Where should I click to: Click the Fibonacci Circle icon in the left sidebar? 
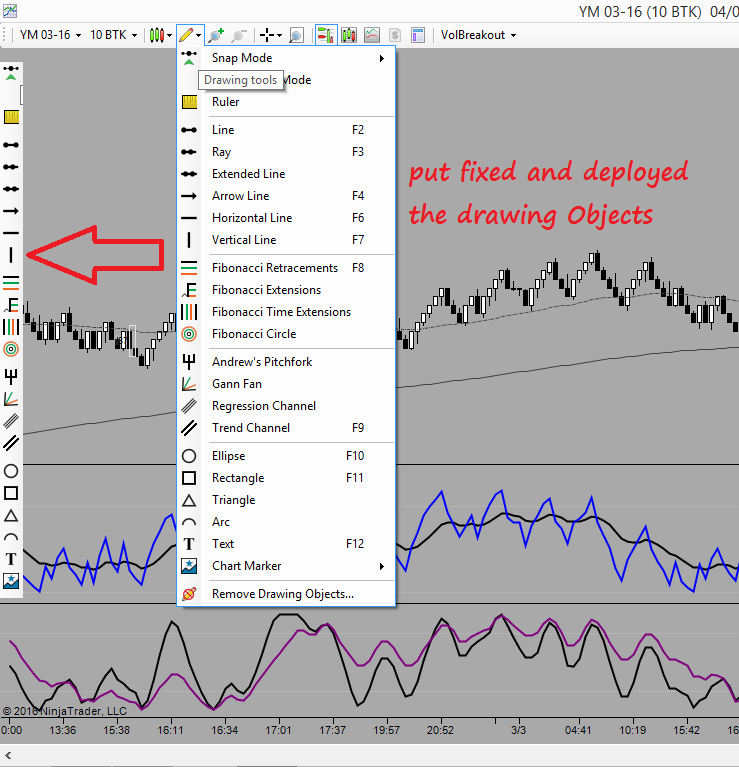[x=11, y=349]
